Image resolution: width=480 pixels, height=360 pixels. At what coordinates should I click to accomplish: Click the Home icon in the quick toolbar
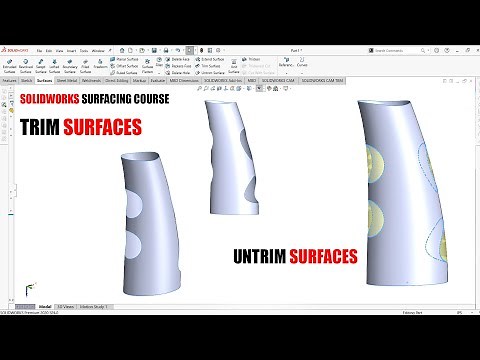click(122, 50)
